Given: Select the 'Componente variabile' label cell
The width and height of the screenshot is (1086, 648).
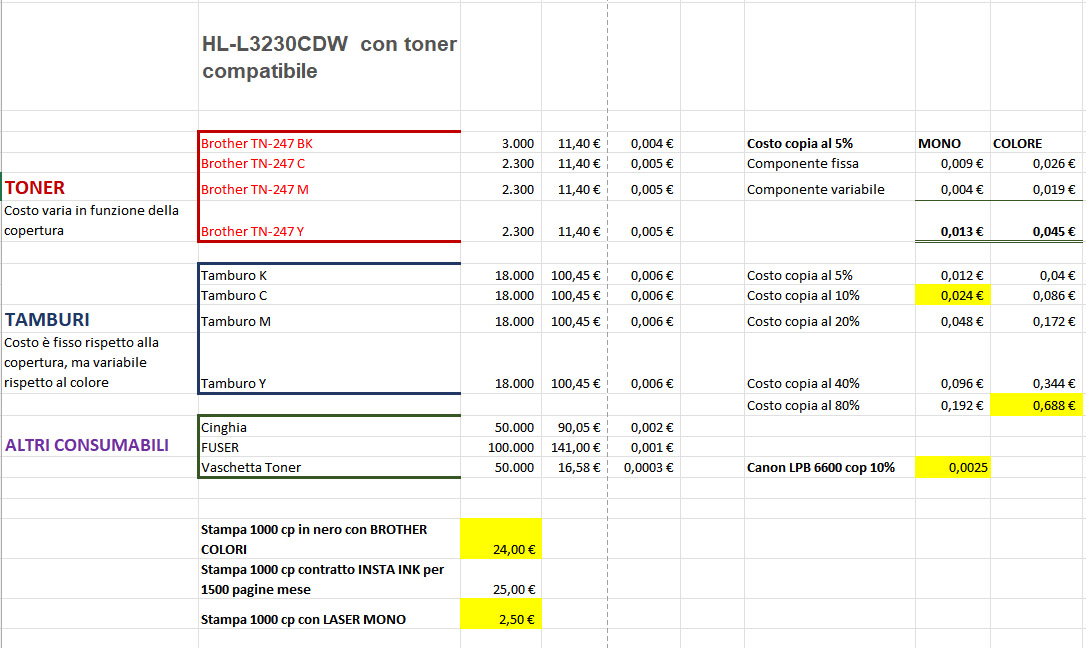Looking at the screenshot, I should 830,189.
